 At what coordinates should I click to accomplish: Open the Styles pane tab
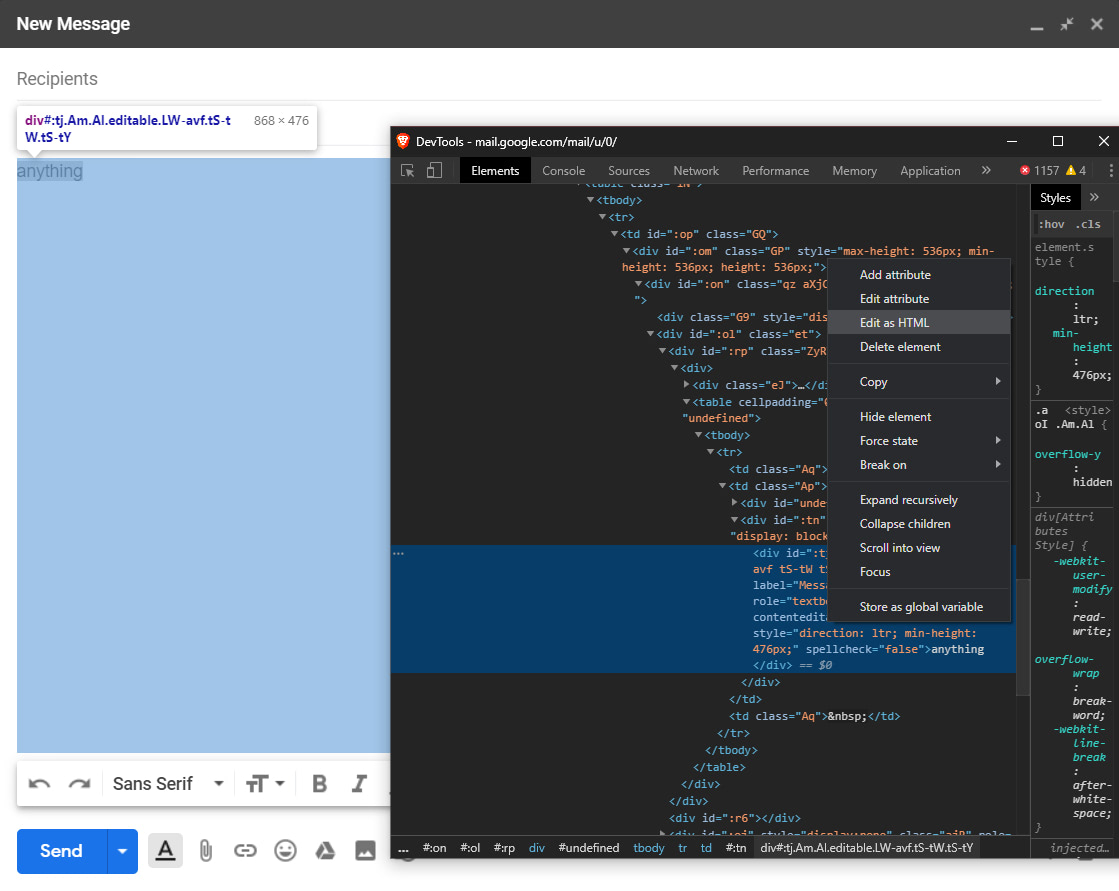1055,198
